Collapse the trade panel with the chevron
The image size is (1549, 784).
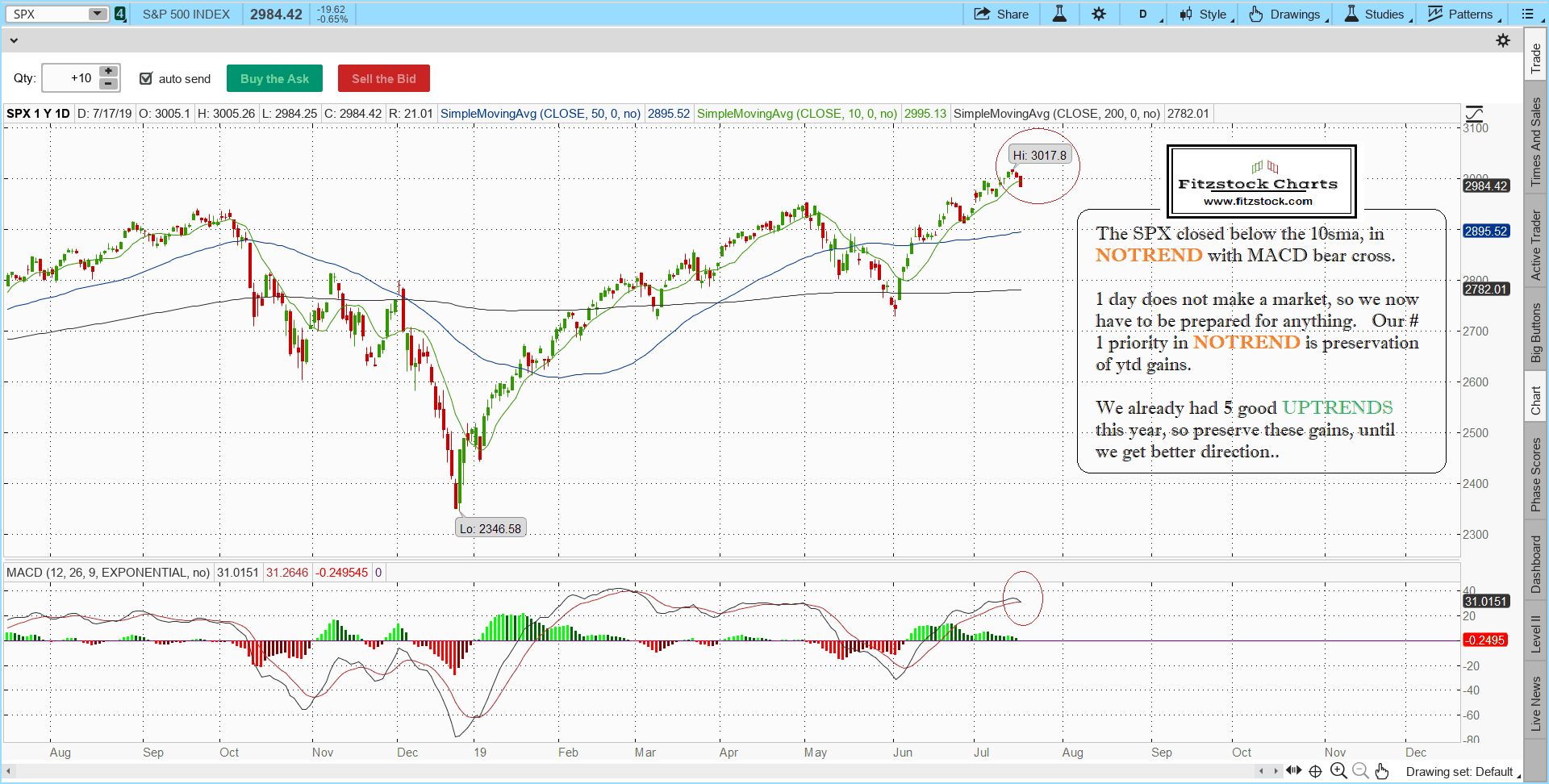tap(14, 40)
